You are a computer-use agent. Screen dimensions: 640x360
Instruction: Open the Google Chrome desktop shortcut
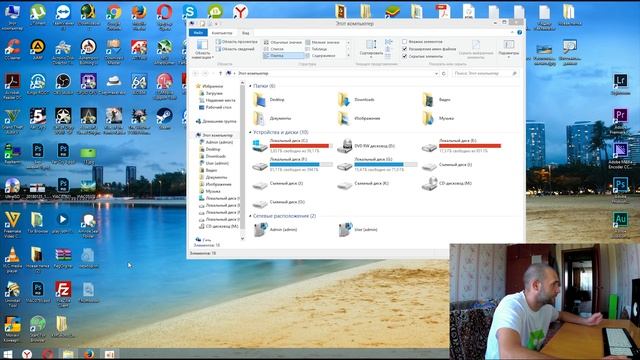tap(113, 16)
